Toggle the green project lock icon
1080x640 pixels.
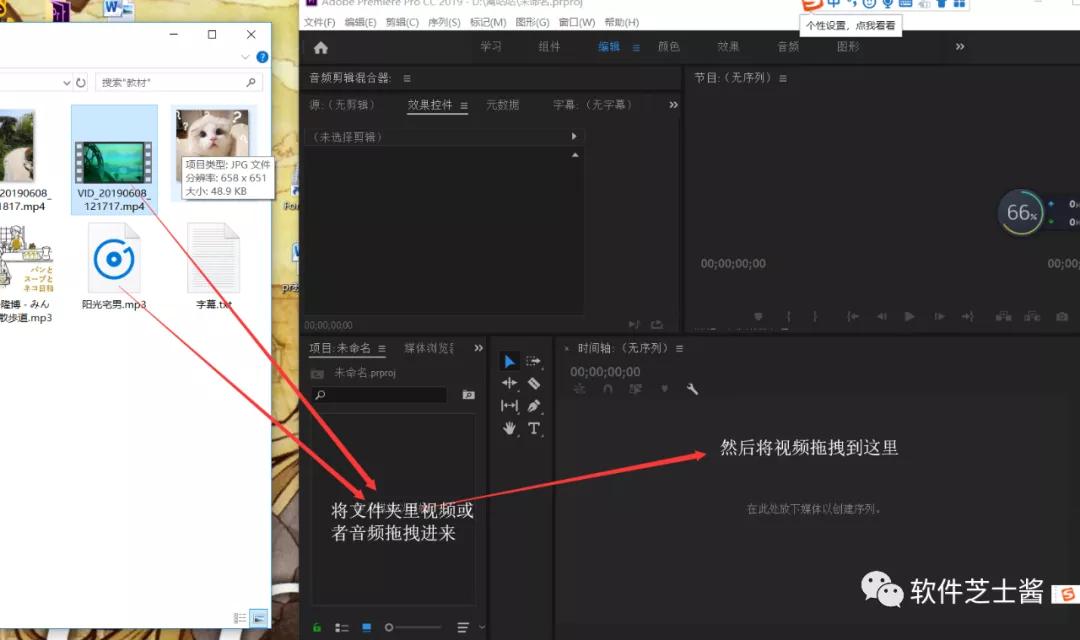pyautogui.click(x=316, y=627)
